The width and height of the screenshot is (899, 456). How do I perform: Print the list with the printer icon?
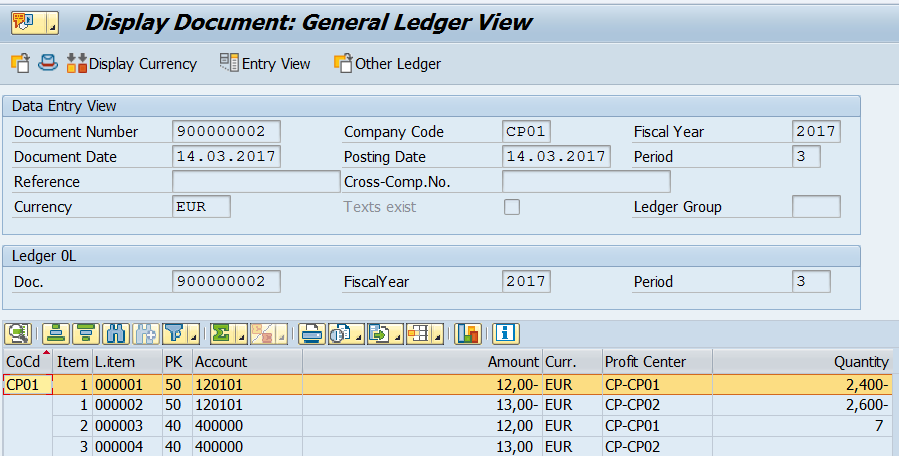[x=311, y=333]
